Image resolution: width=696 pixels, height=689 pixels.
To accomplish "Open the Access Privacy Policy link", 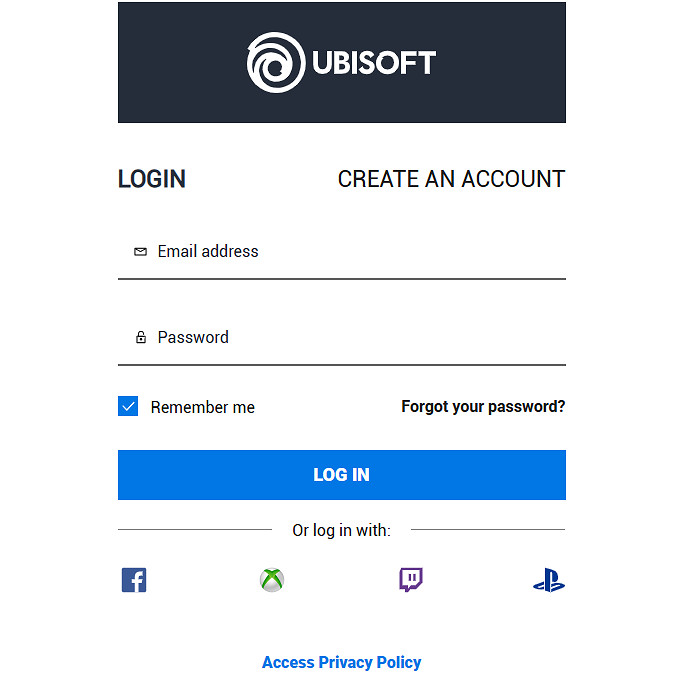I will tap(341, 662).
